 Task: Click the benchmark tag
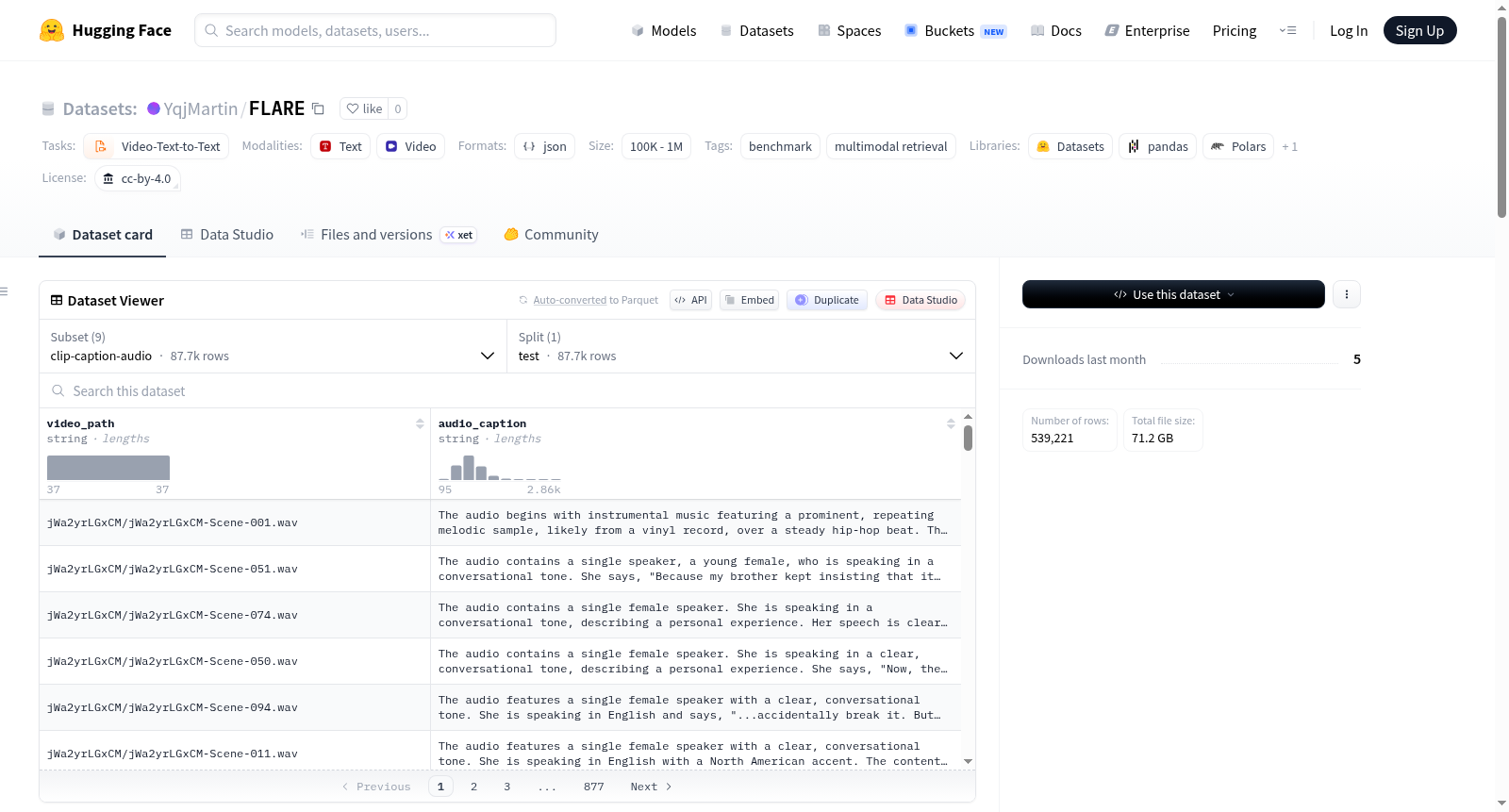coord(780,146)
